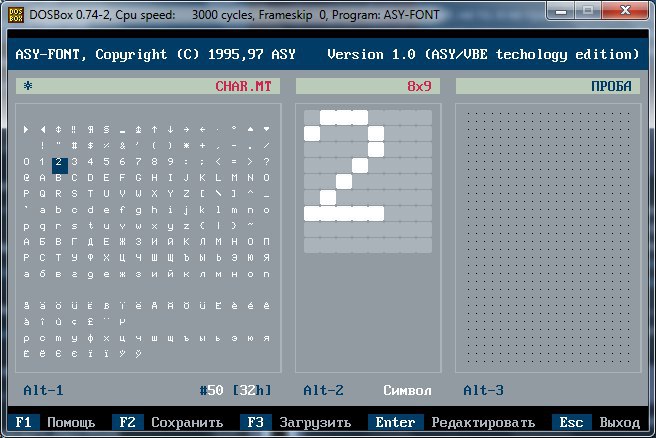
Task: Select the equals sign = character
Action: [x=234, y=161]
